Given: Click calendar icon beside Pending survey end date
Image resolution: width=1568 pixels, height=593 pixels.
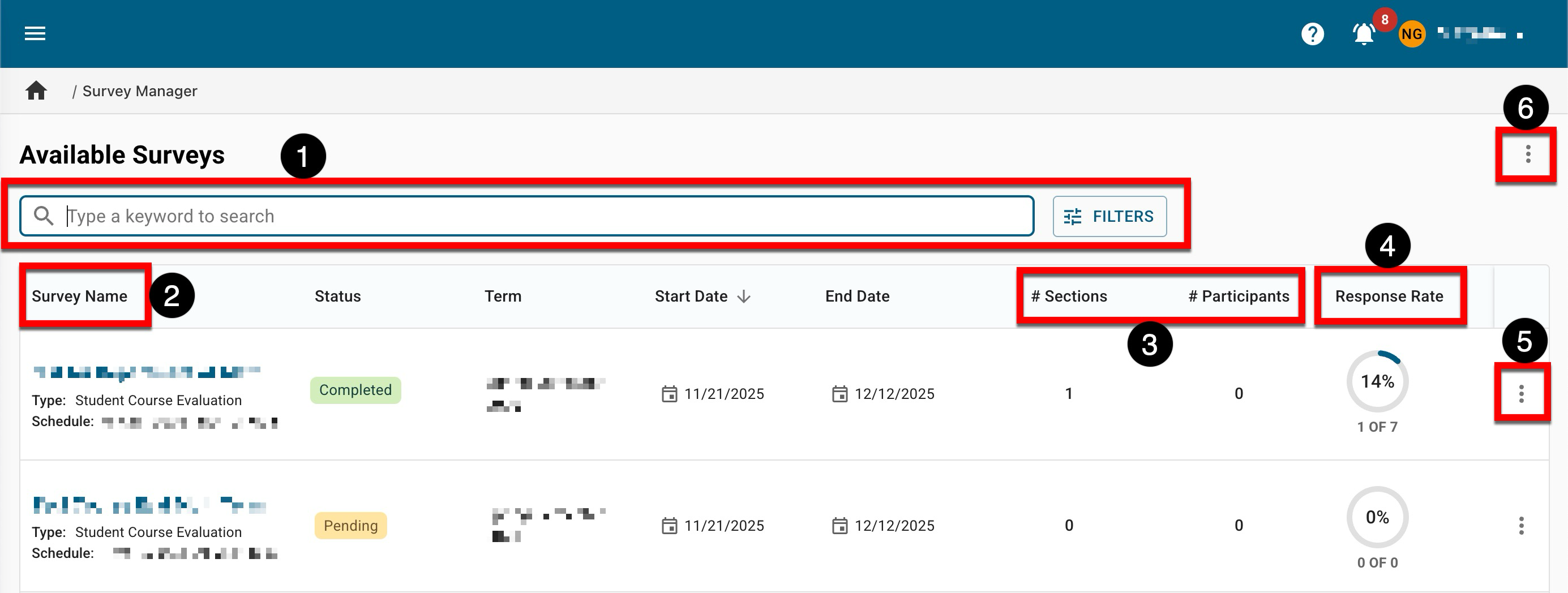Looking at the screenshot, I should (839, 526).
